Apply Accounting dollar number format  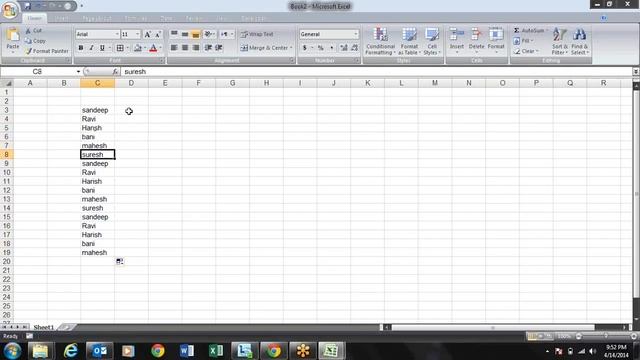coord(304,48)
